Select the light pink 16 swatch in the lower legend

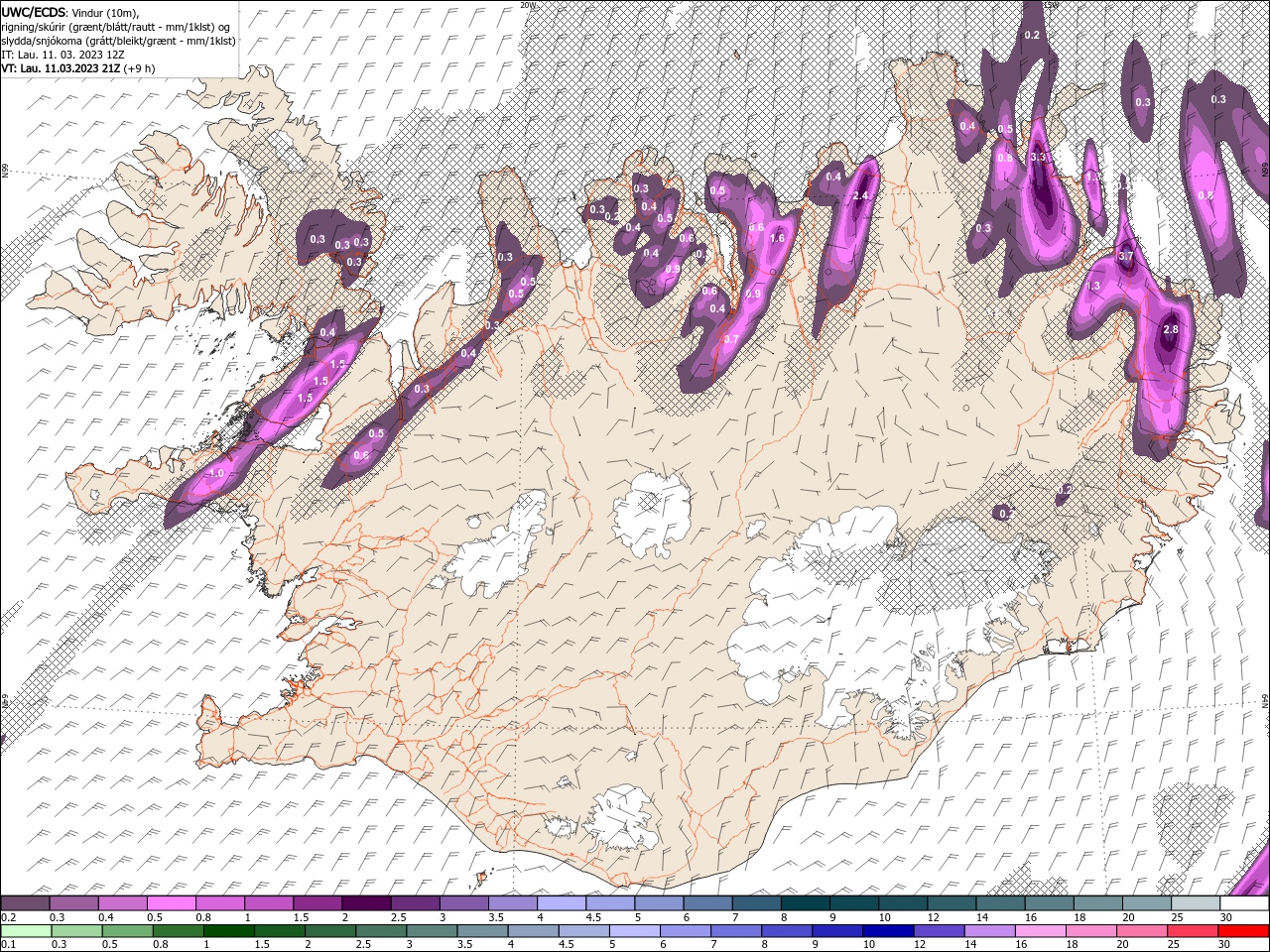[x=1041, y=931]
